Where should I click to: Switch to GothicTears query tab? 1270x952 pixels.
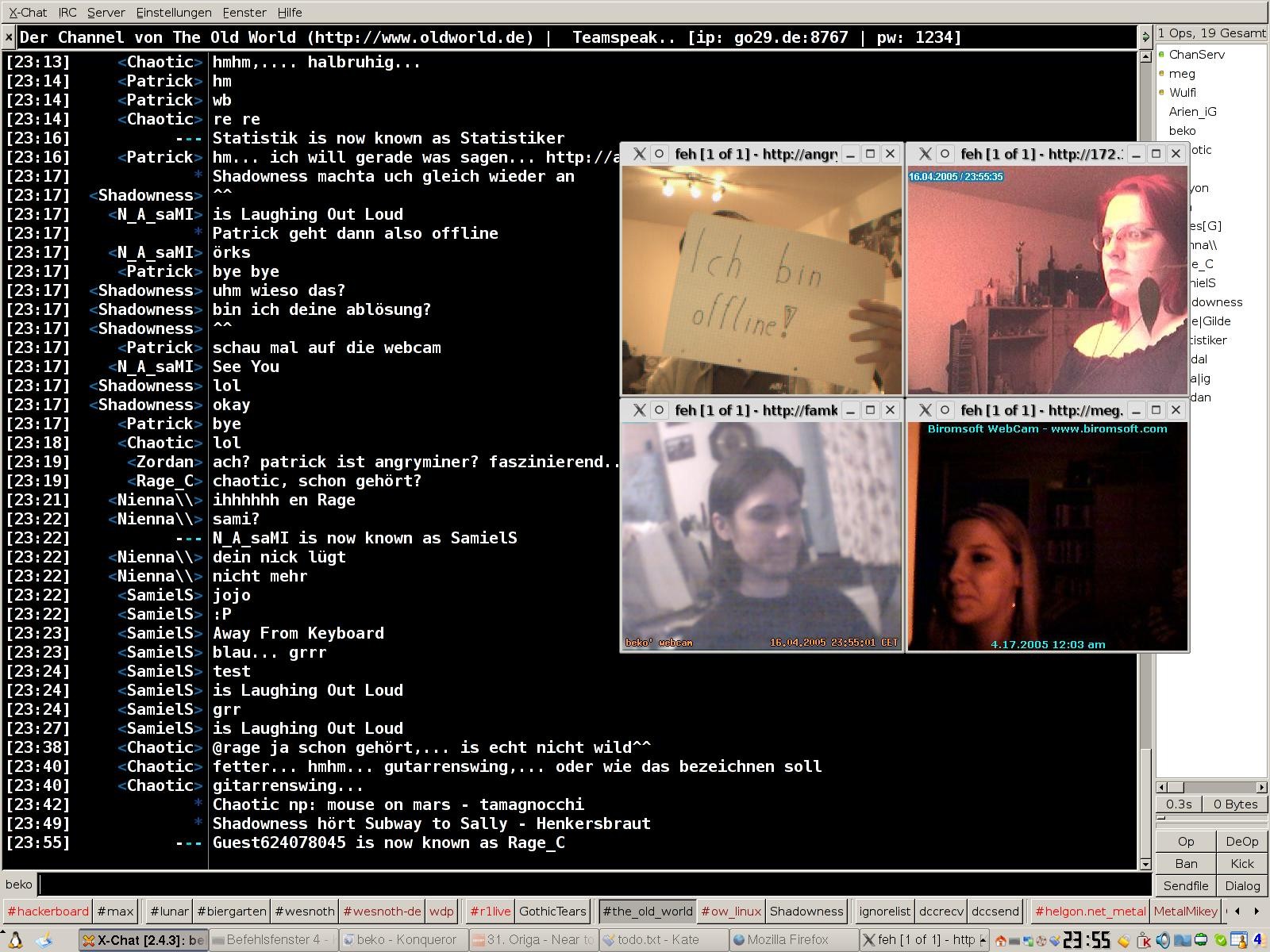(x=552, y=911)
